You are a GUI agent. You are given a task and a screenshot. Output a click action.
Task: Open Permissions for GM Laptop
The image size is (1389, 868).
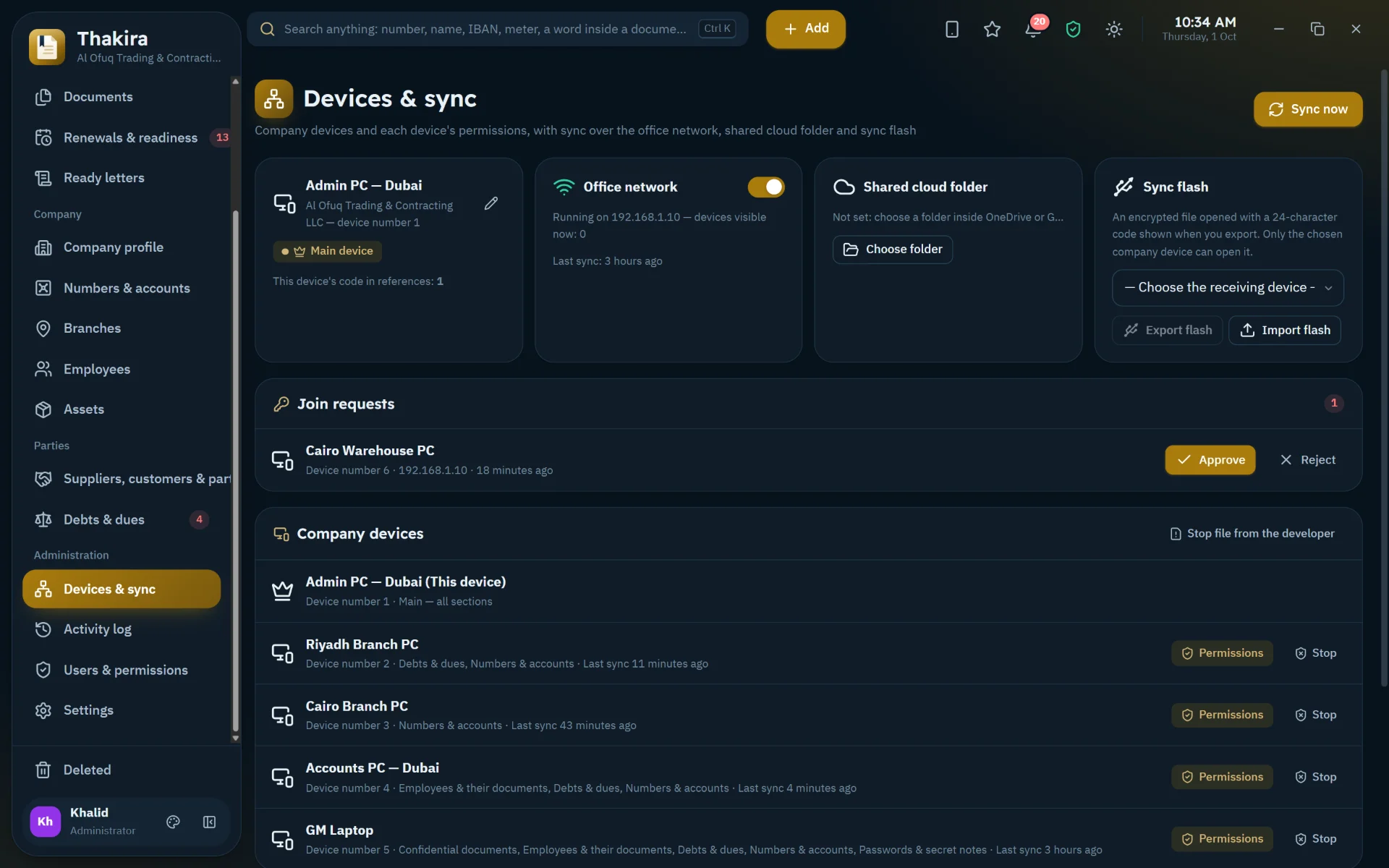click(x=1222, y=839)
